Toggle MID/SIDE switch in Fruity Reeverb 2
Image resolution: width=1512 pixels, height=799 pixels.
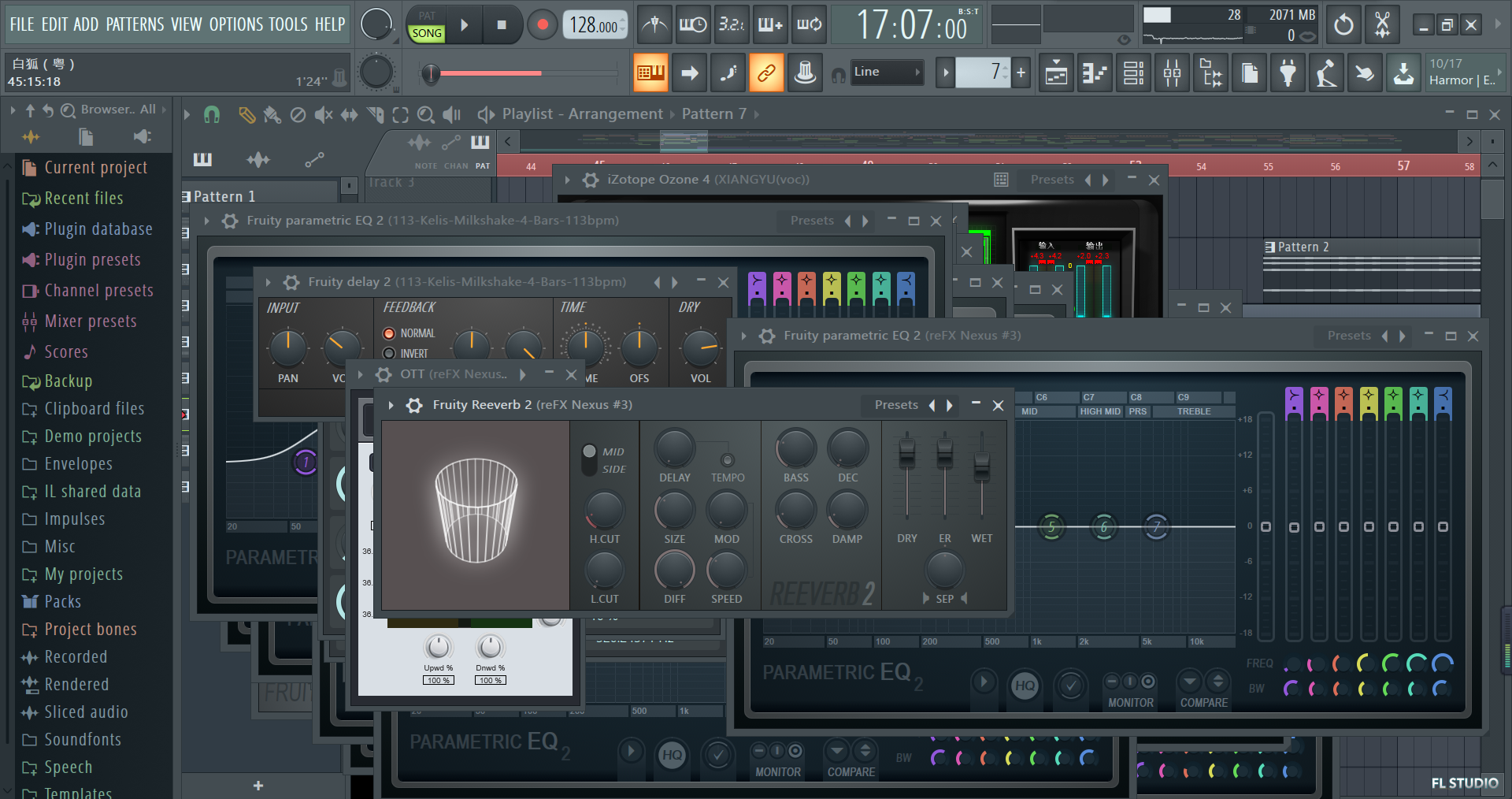pyautogui.click(x=589, y=460)
